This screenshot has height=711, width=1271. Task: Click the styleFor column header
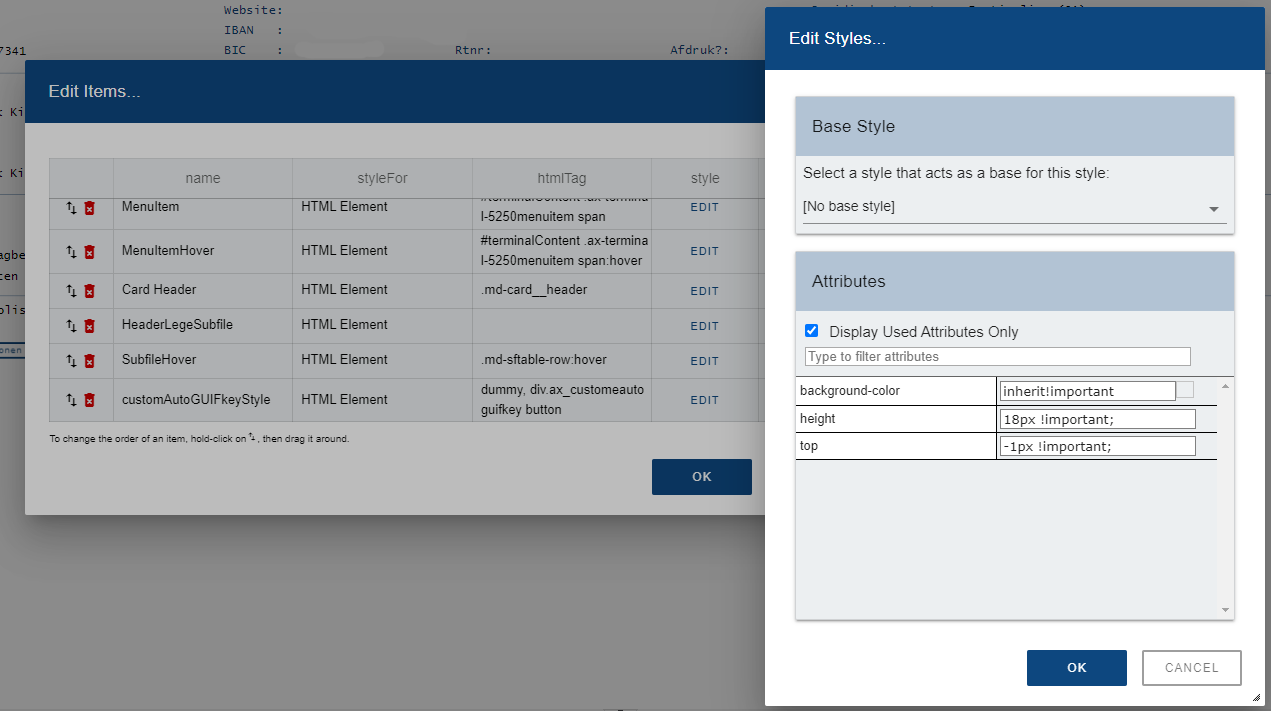click(x=383, y=178)
